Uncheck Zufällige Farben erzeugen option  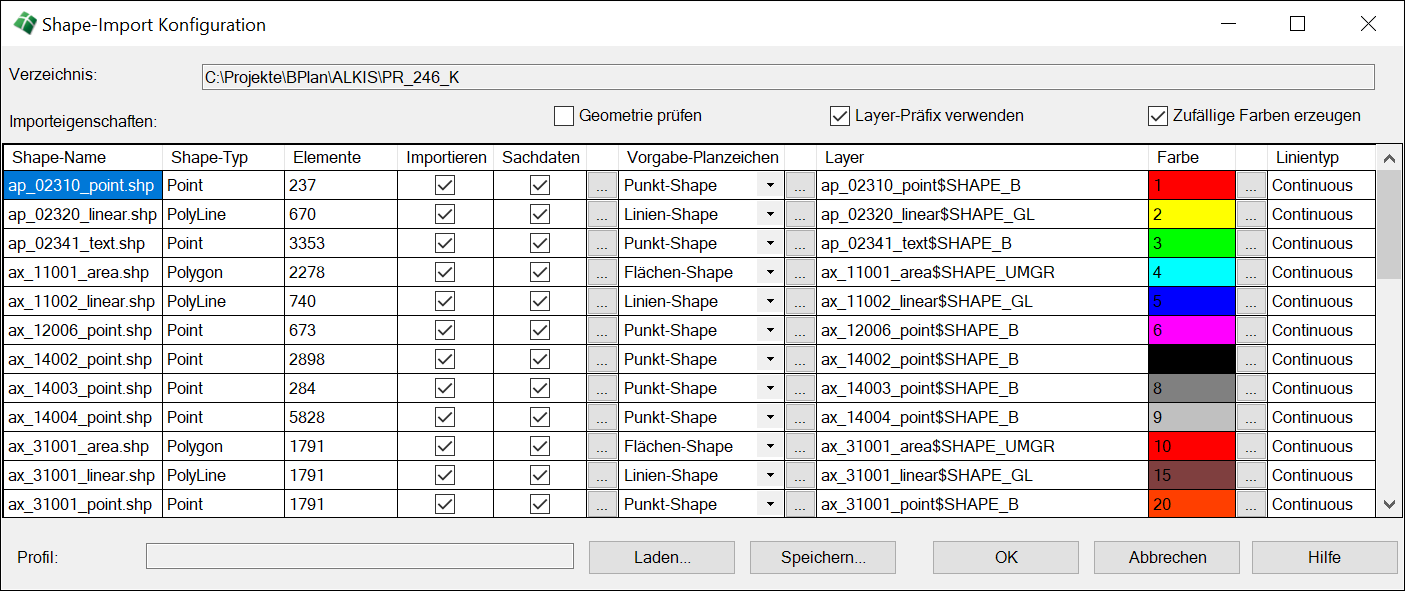1158,116
